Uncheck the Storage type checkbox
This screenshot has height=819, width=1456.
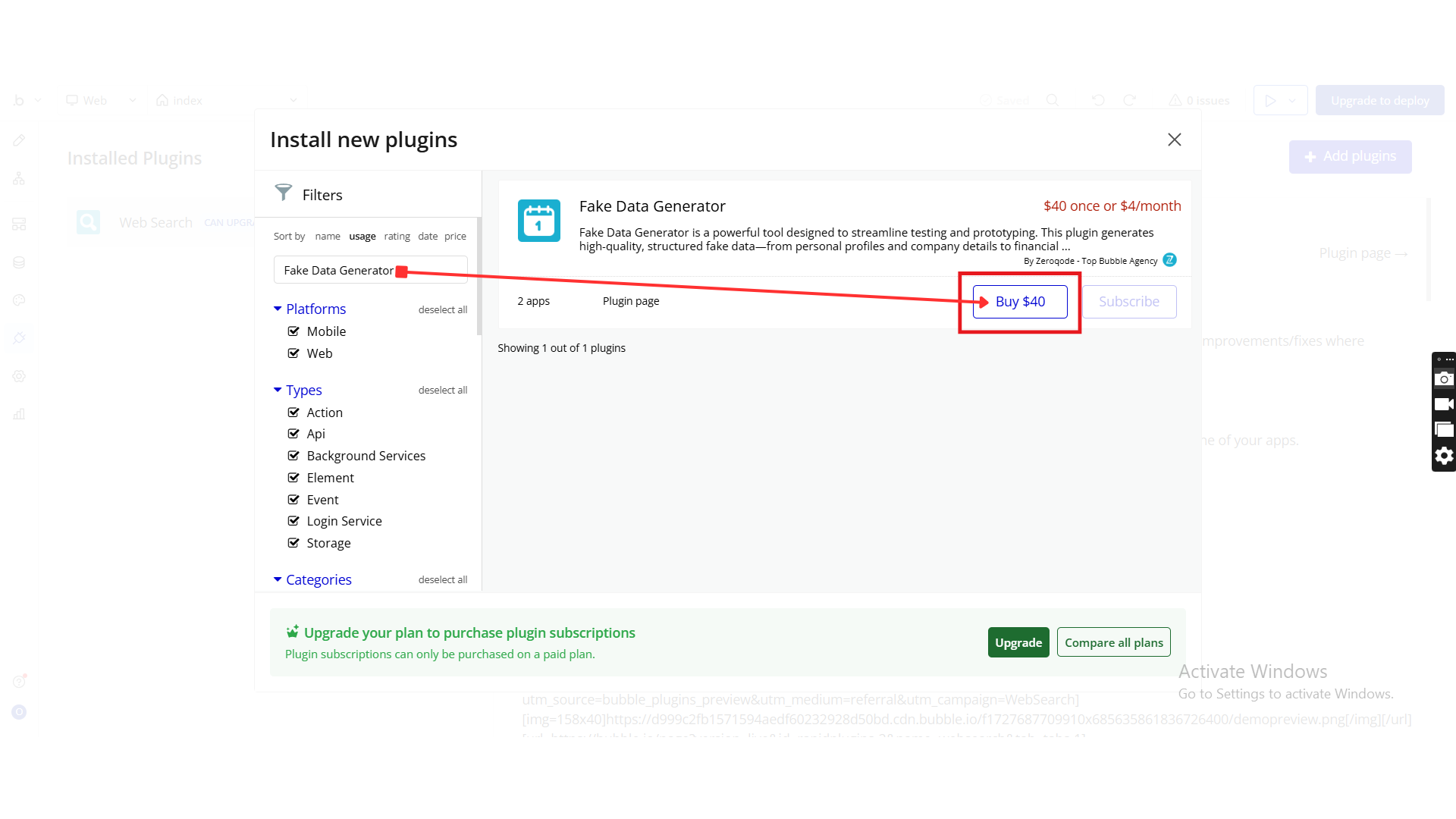point(293,543)
